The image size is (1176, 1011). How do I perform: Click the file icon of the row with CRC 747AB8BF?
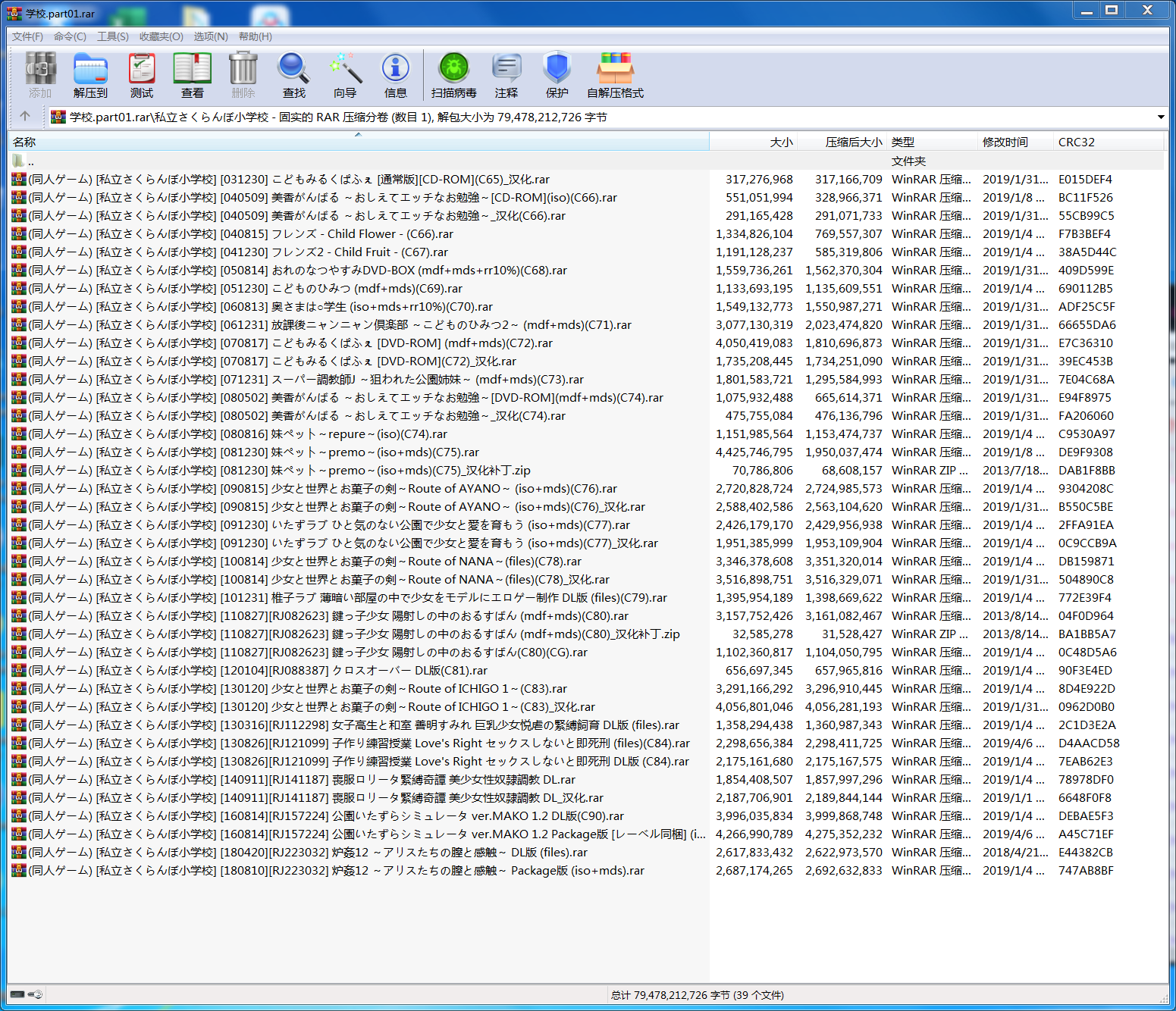[19, 870]
